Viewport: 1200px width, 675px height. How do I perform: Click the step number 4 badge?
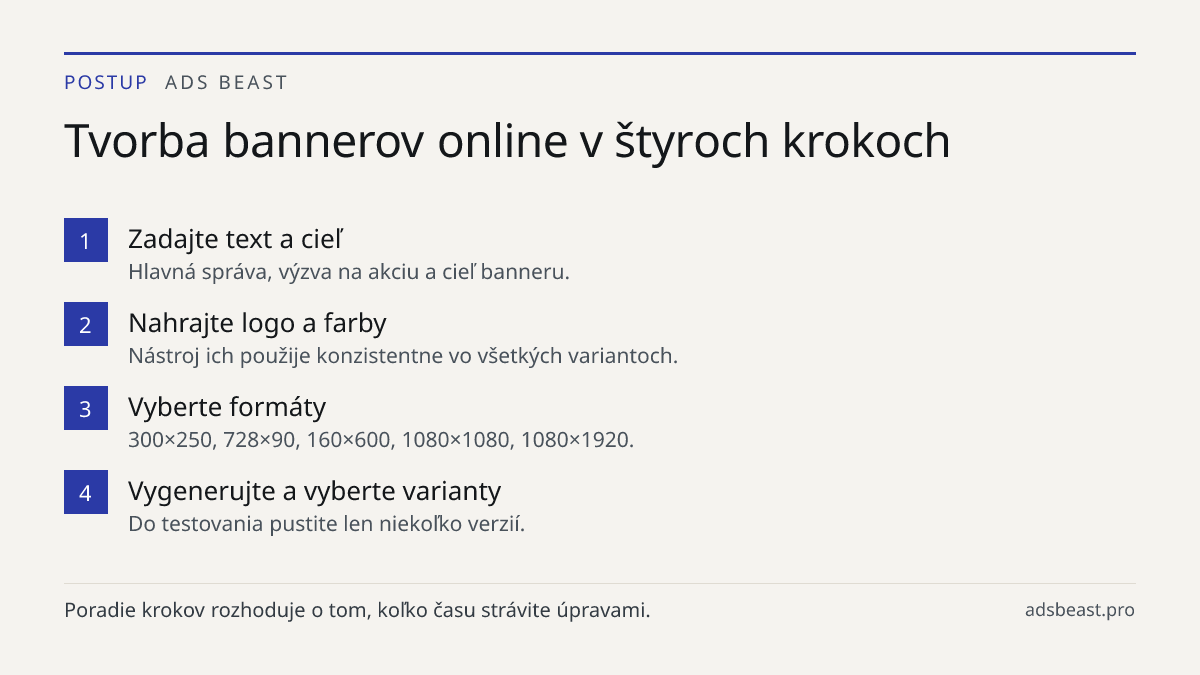[x=86, y=492]
